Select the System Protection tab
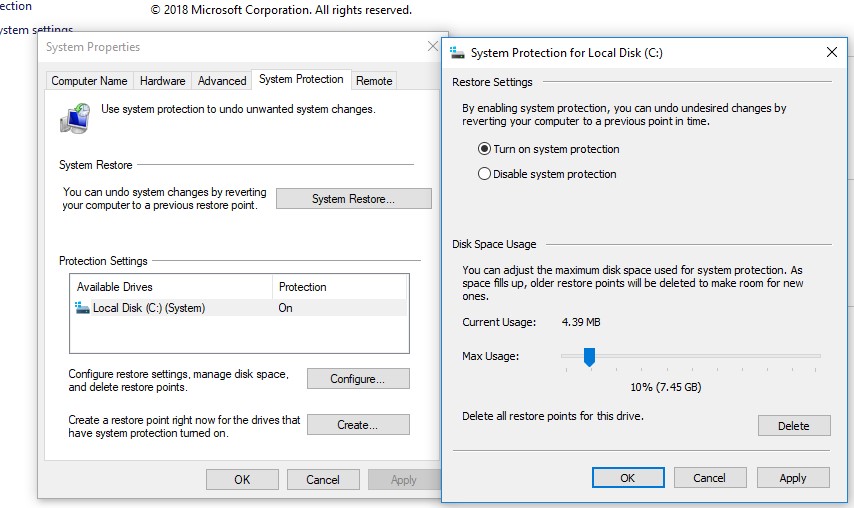The height and width of the screenshot is (508, 854). [x=300, y=80]
